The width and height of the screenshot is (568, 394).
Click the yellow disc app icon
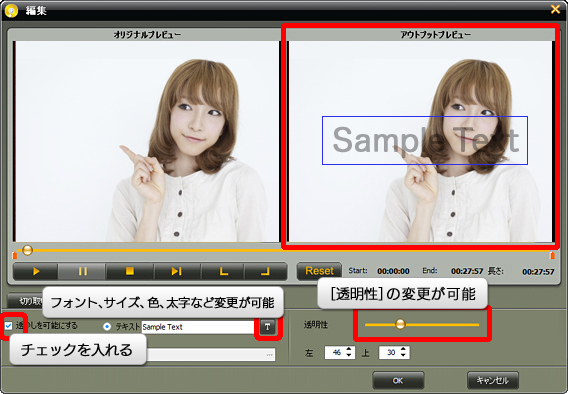(x=11, y=11)
